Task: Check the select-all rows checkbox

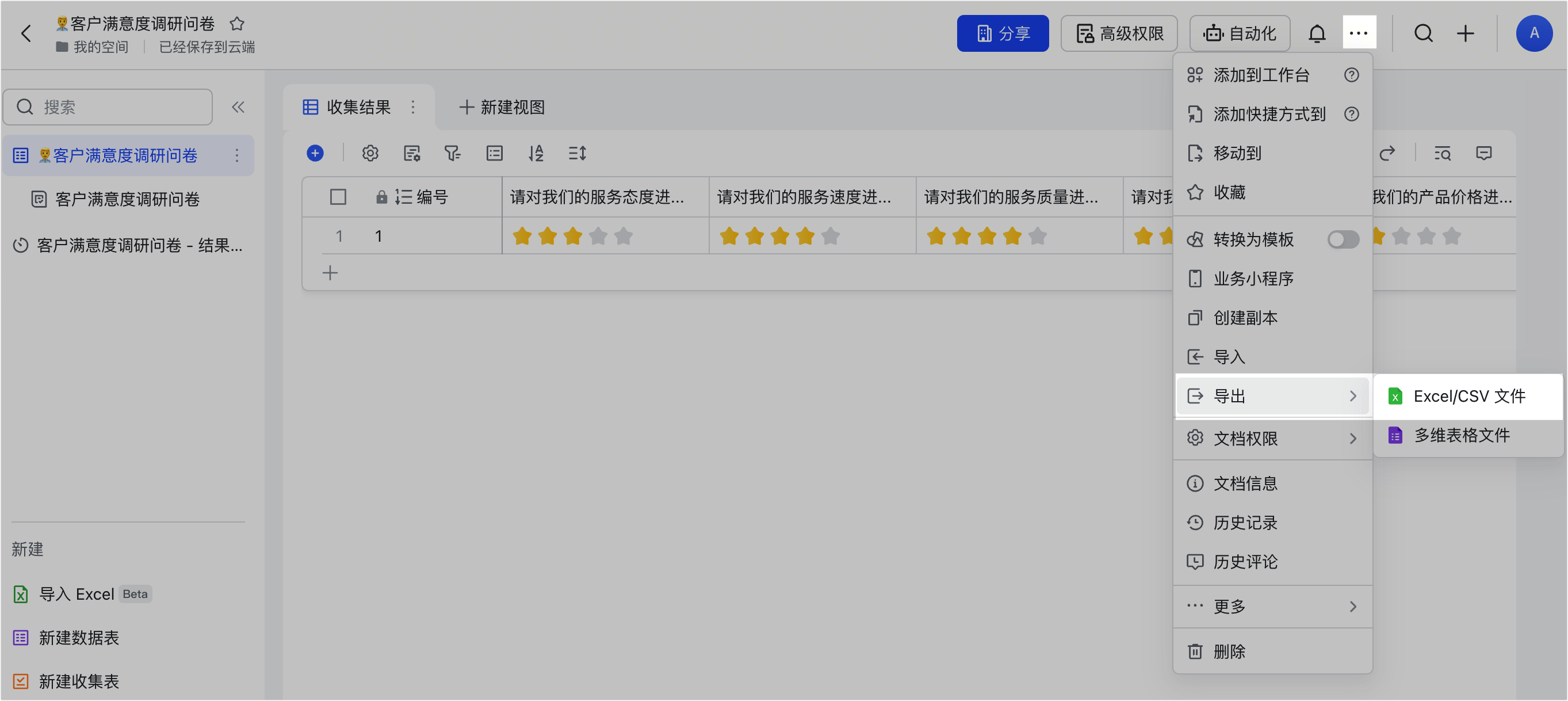Action: 338,197
